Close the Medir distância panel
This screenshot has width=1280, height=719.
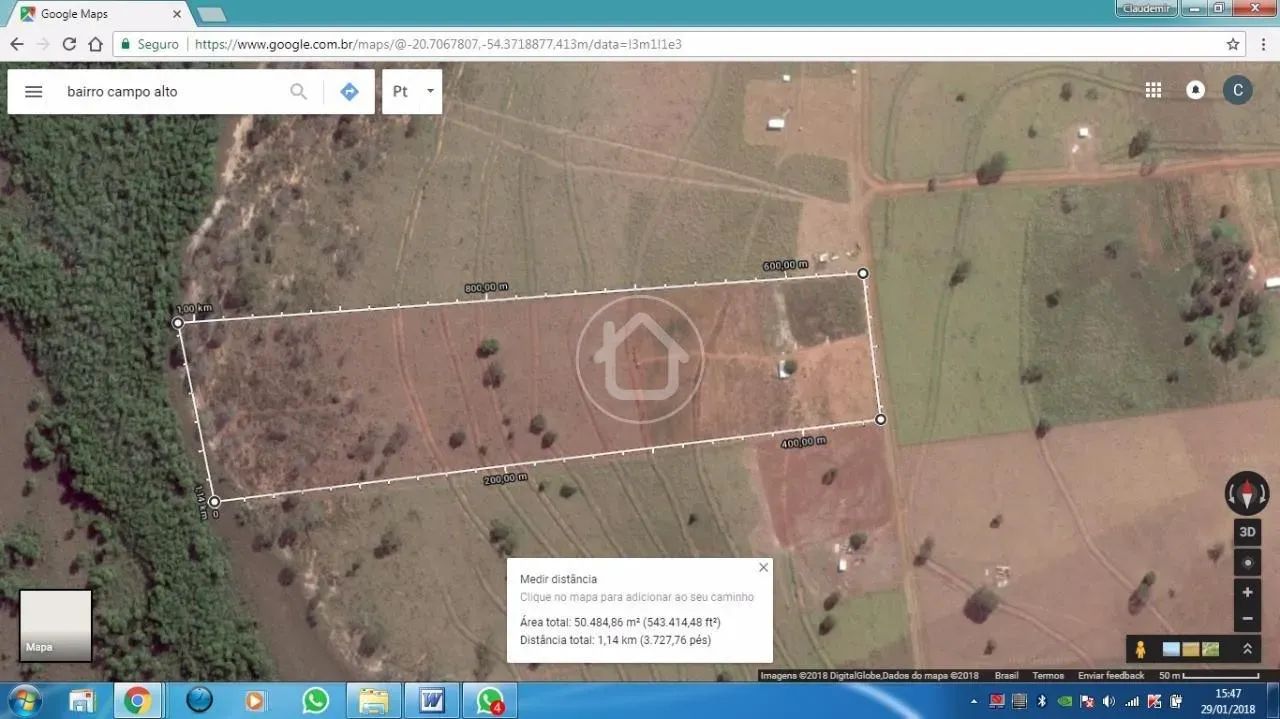[764, 567]
